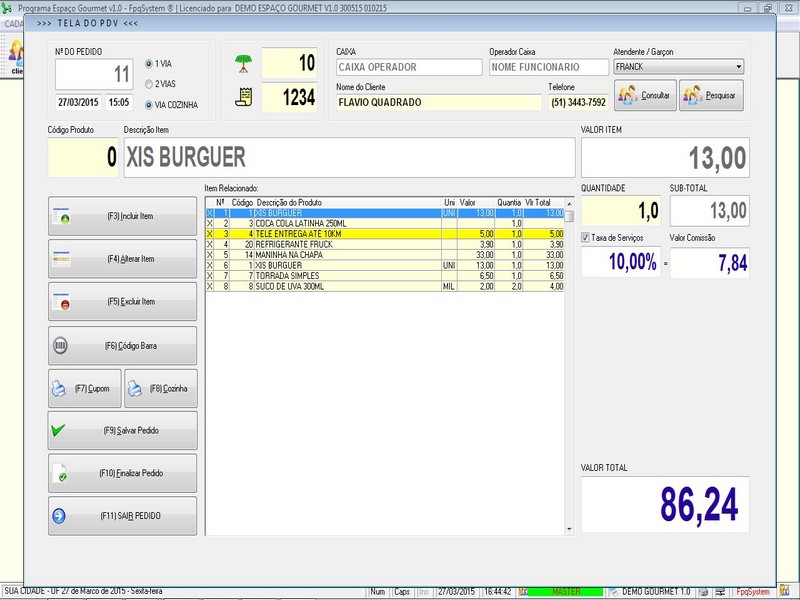This screenshot has height=600, width=800.
Task: Click the item list scroll down arrow
Action: pyautogui.click(x=569, y=530)
